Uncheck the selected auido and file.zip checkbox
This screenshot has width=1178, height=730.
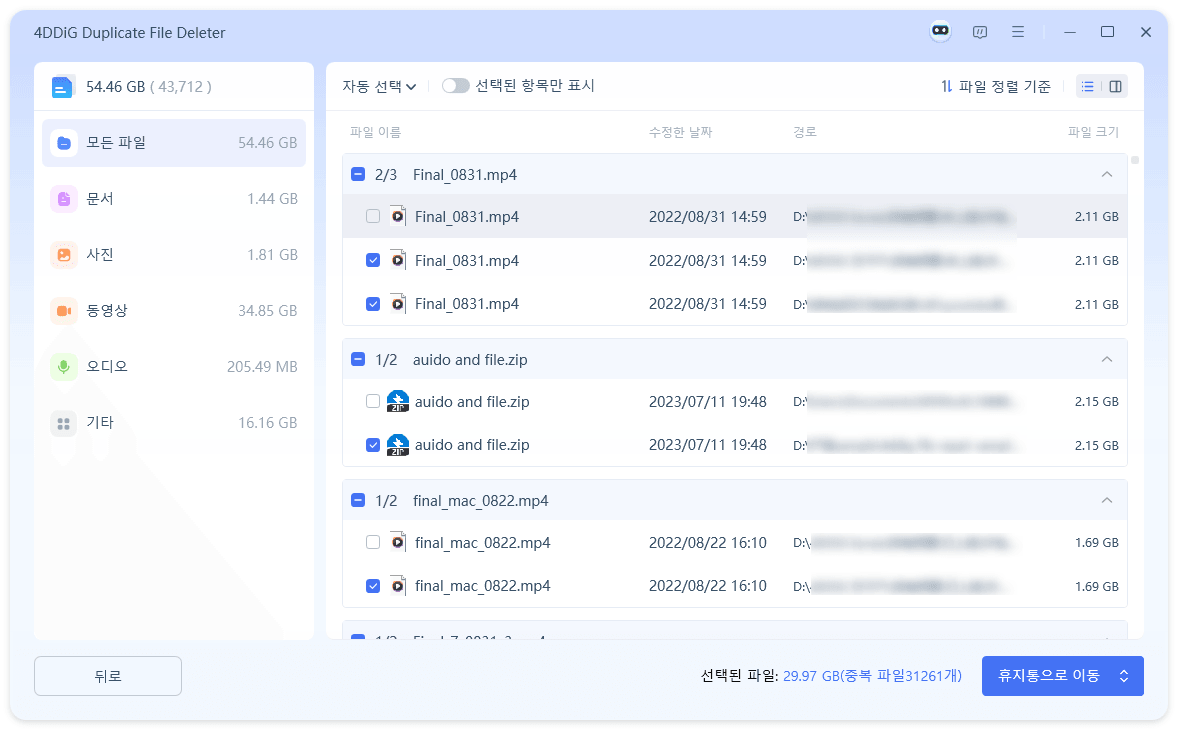[x=373, y=444]
